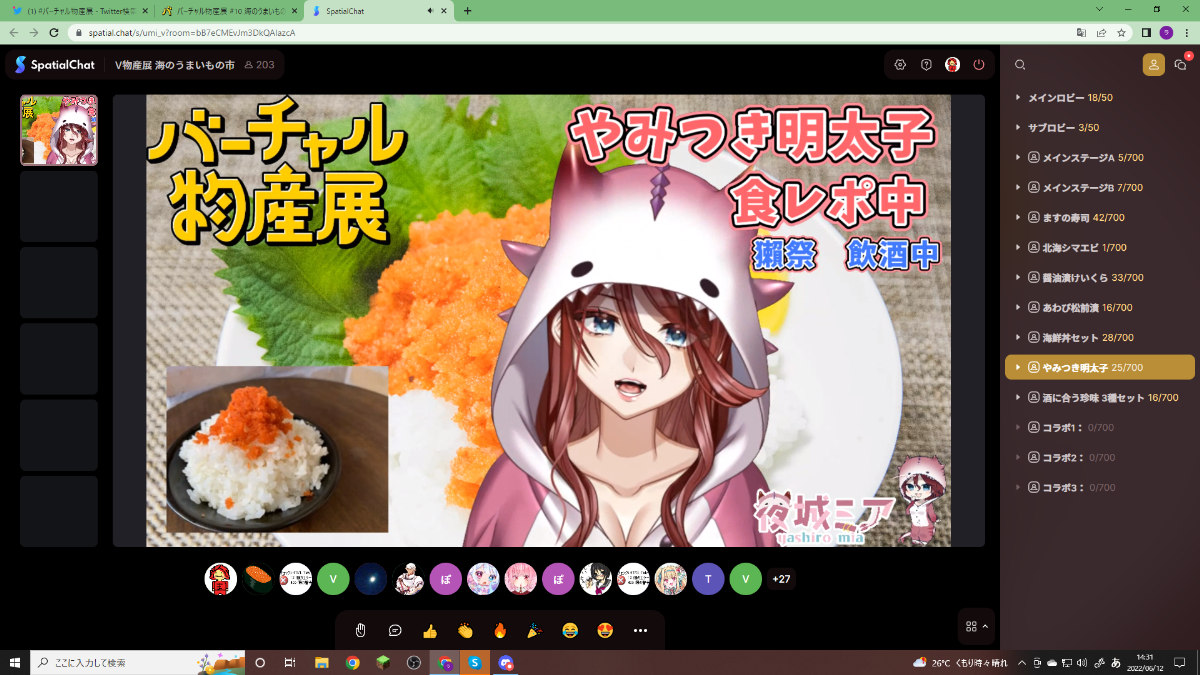Expand the サブロビー room arrow

[1018, 127]
